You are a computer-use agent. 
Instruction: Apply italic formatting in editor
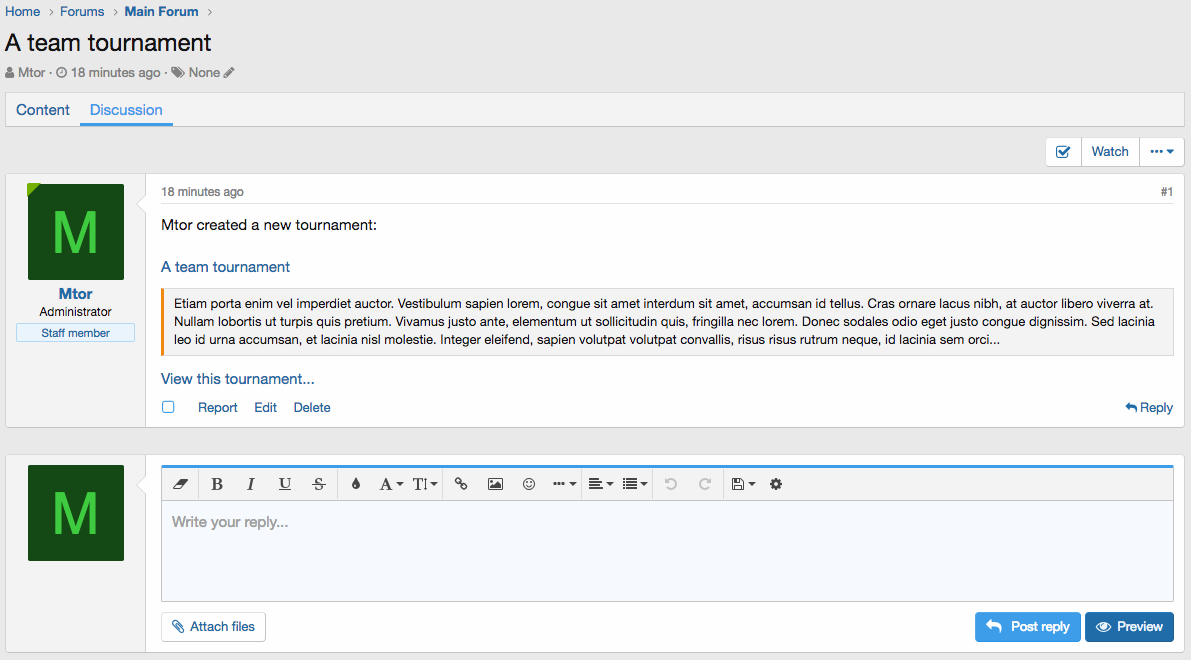click(x=251, y=484)
